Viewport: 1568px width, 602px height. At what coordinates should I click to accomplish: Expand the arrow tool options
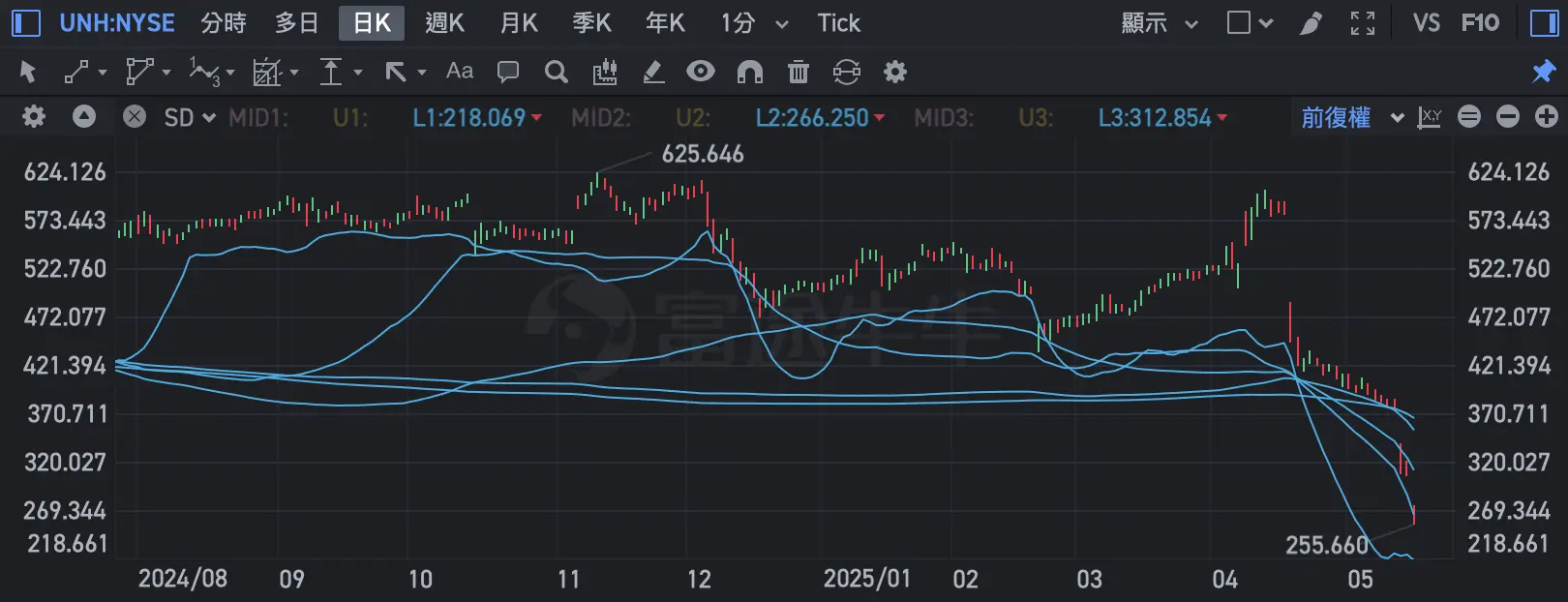pyautogui.click(x=422, y=73)
